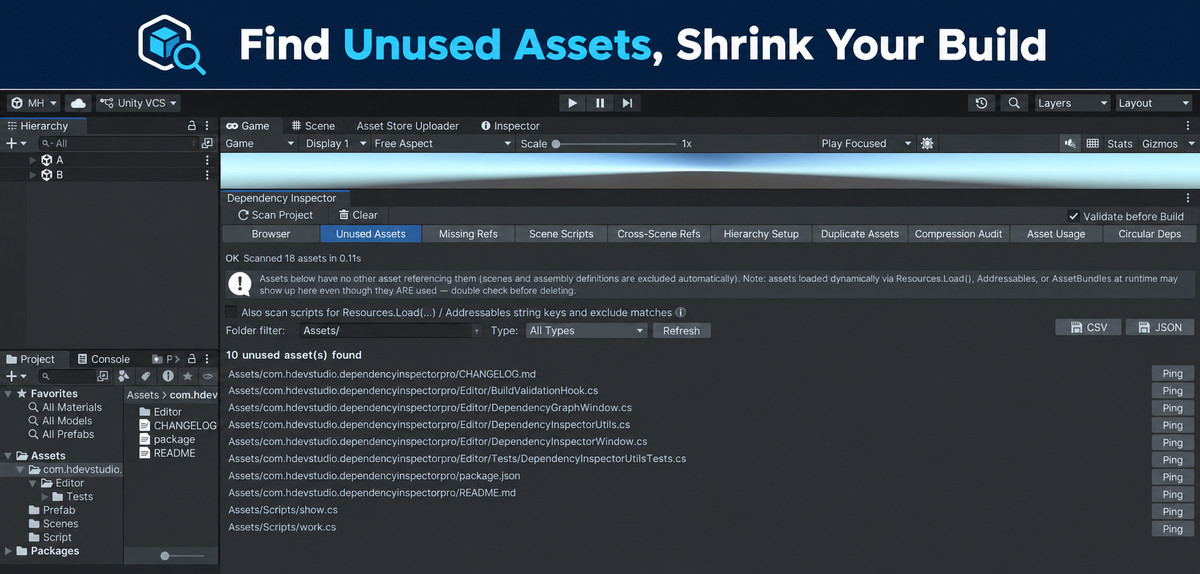Open the Dependency Inspector kebab menu
The width and height of the screenshot is (1200, 574).
(x=1188, y=198)
